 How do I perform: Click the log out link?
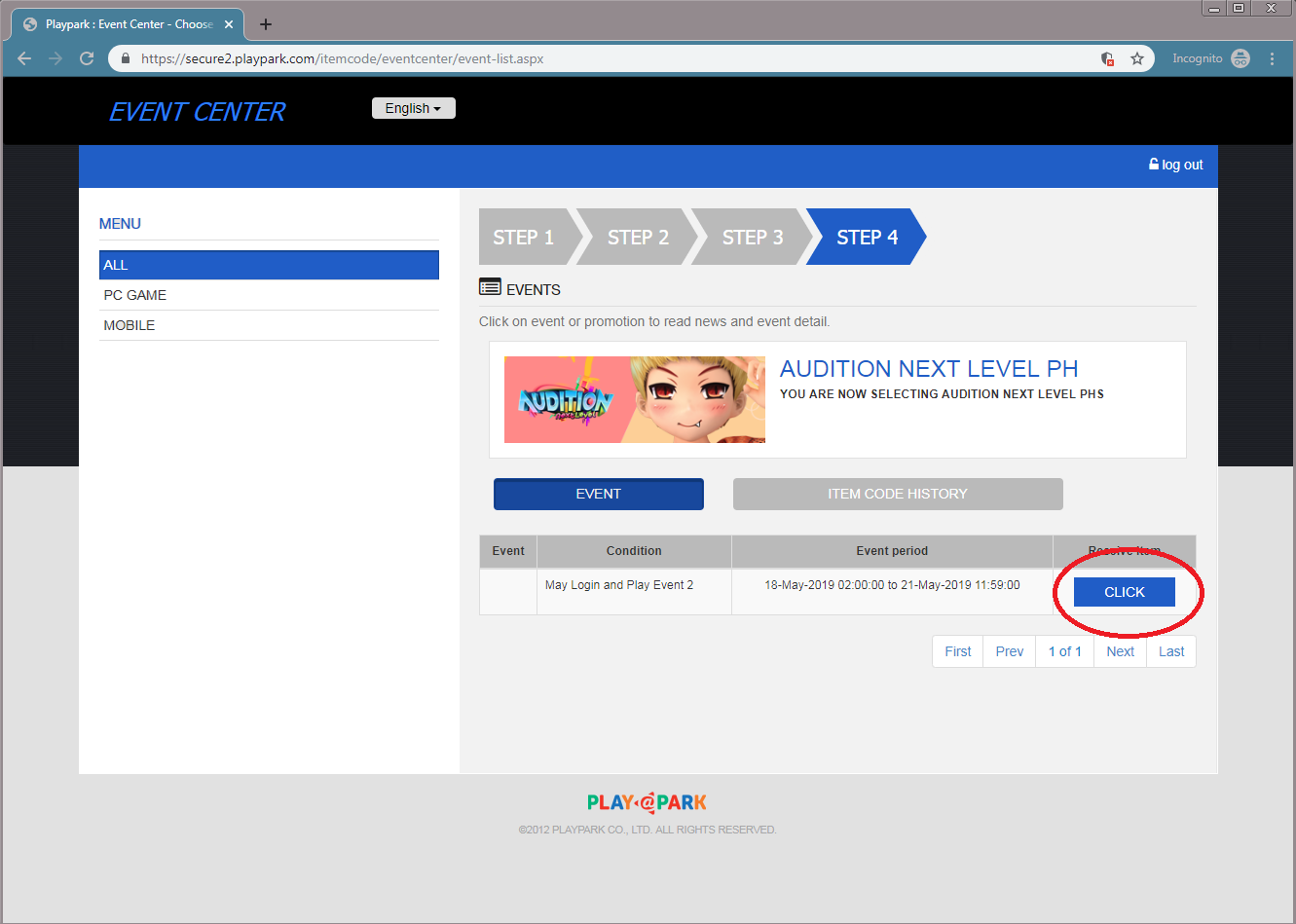(1176, 165)
